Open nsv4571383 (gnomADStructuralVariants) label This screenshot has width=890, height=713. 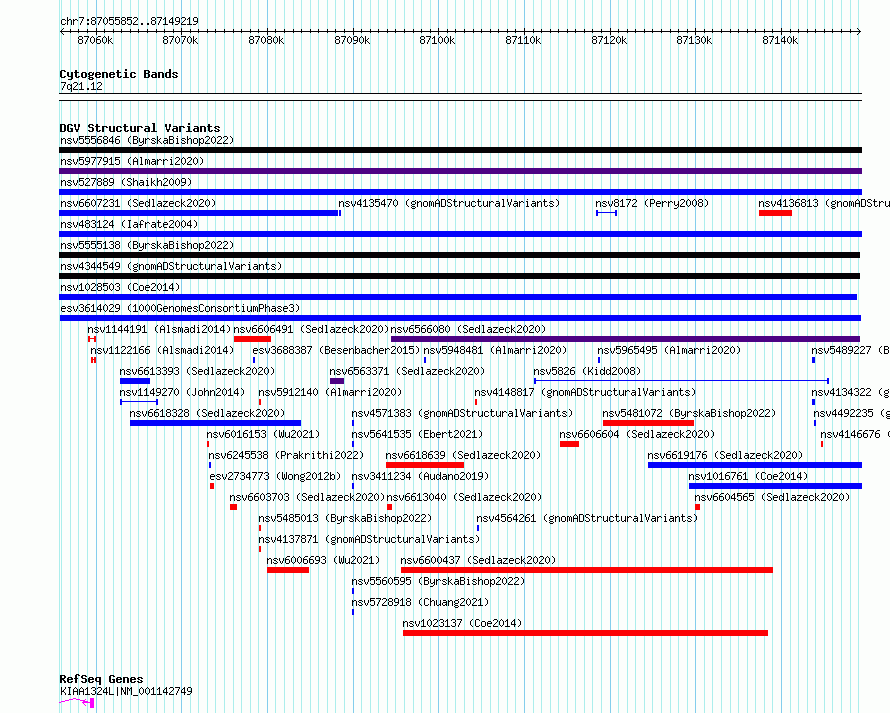tap(462, 413)
